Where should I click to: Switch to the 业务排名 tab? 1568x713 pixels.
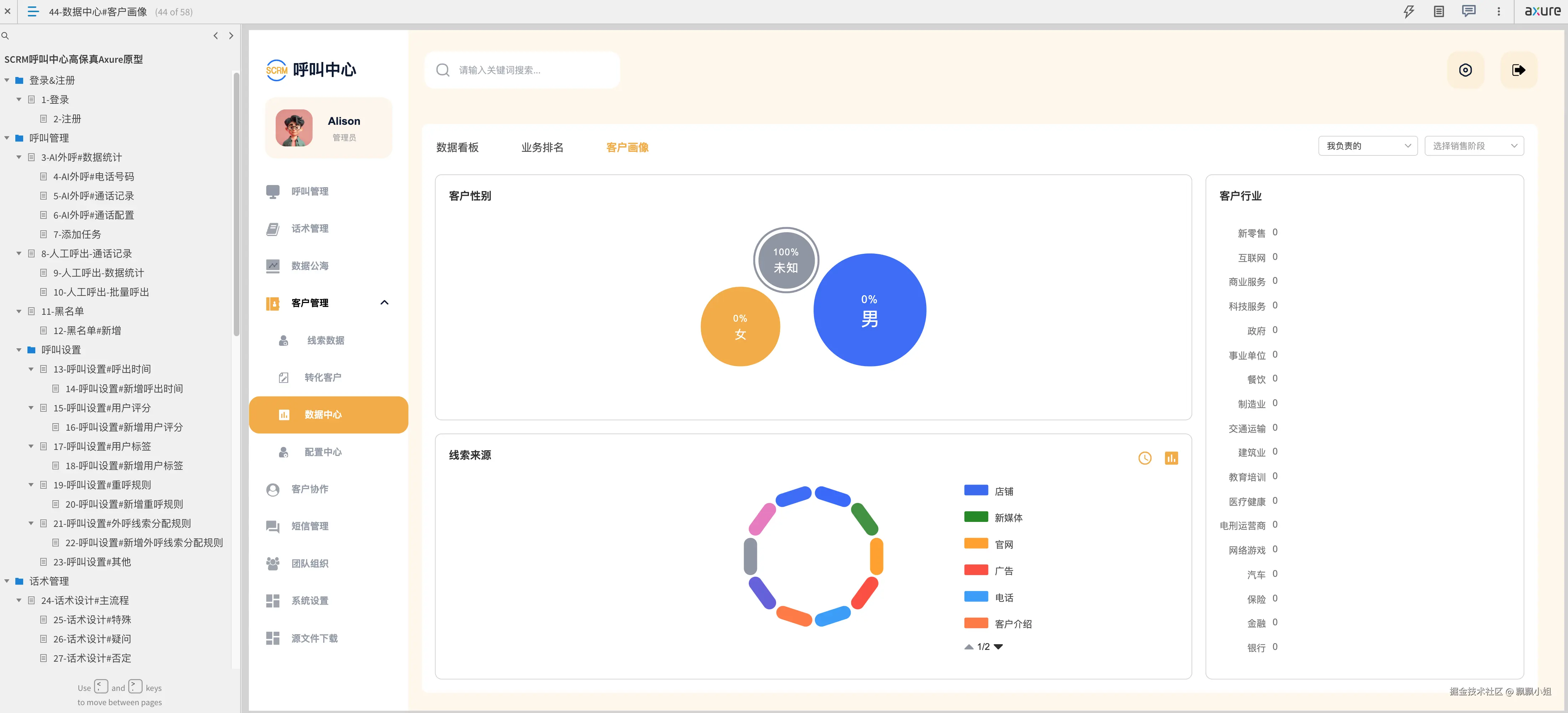click(542, 147)
